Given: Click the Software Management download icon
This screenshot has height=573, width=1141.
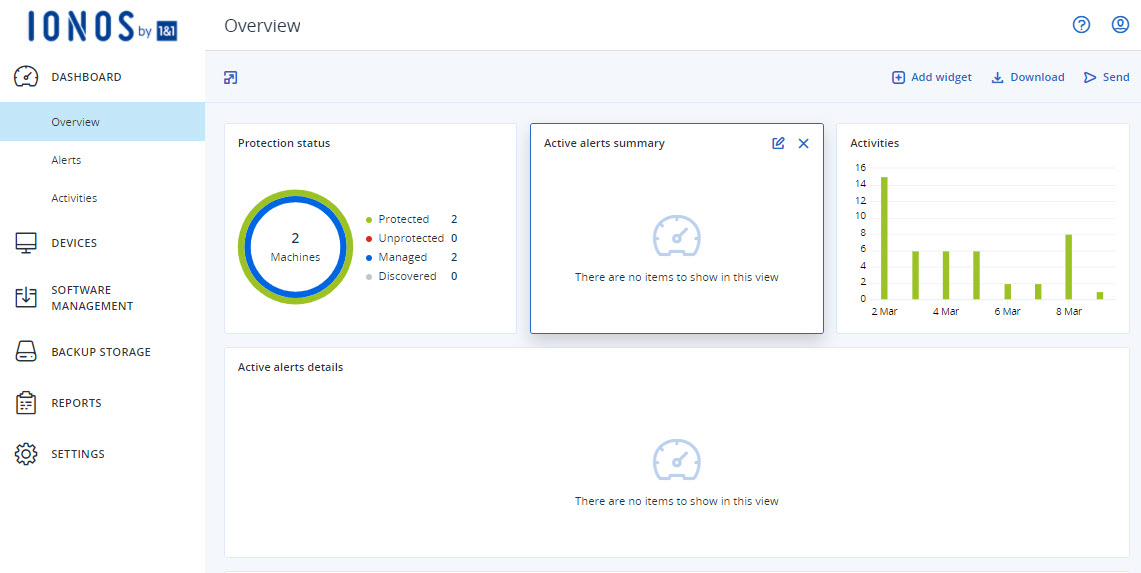Looking at the screenshot, I should pos(26,298).
